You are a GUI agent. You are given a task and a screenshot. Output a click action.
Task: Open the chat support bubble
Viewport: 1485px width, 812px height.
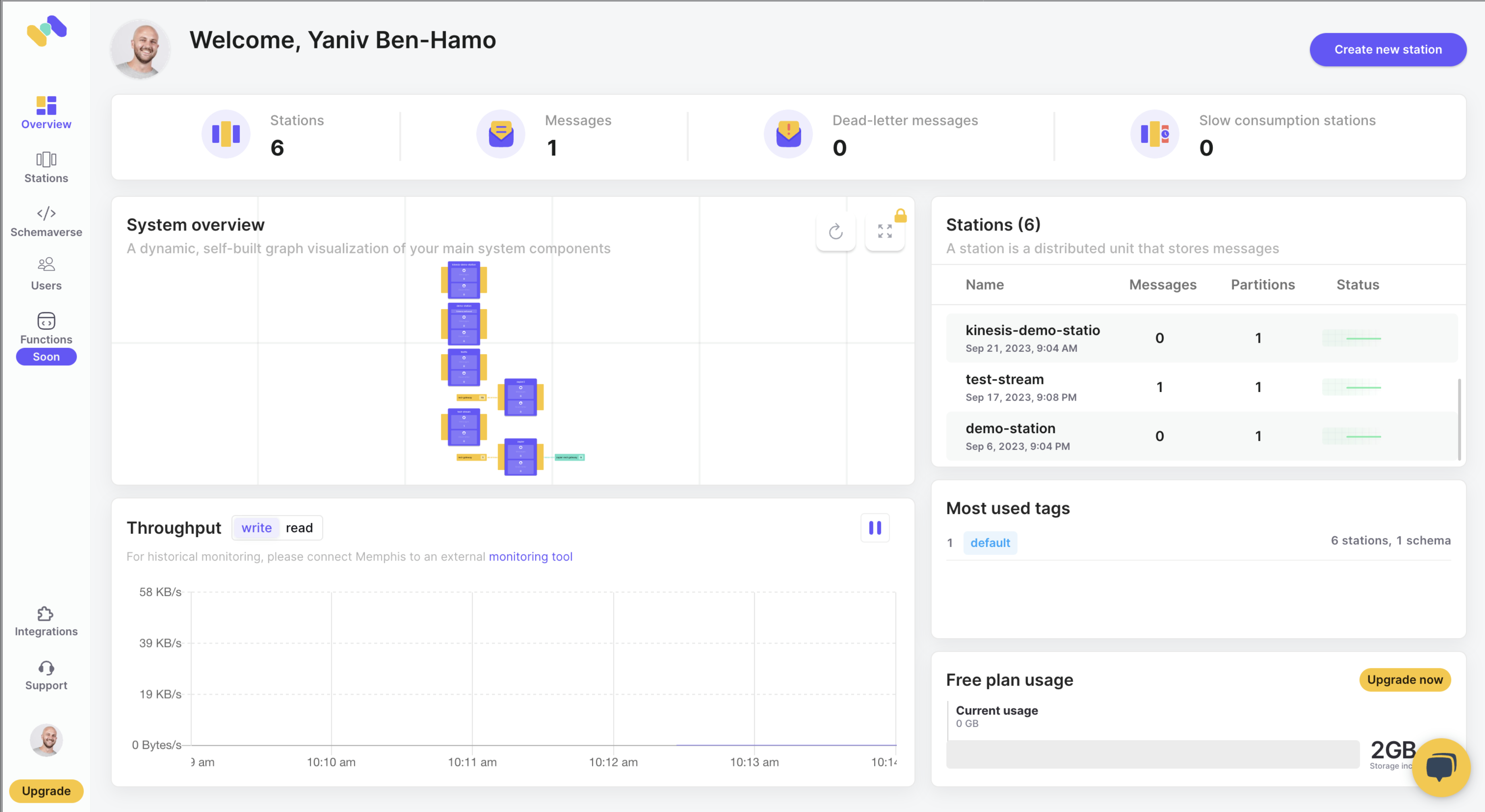click(1441, 768)
